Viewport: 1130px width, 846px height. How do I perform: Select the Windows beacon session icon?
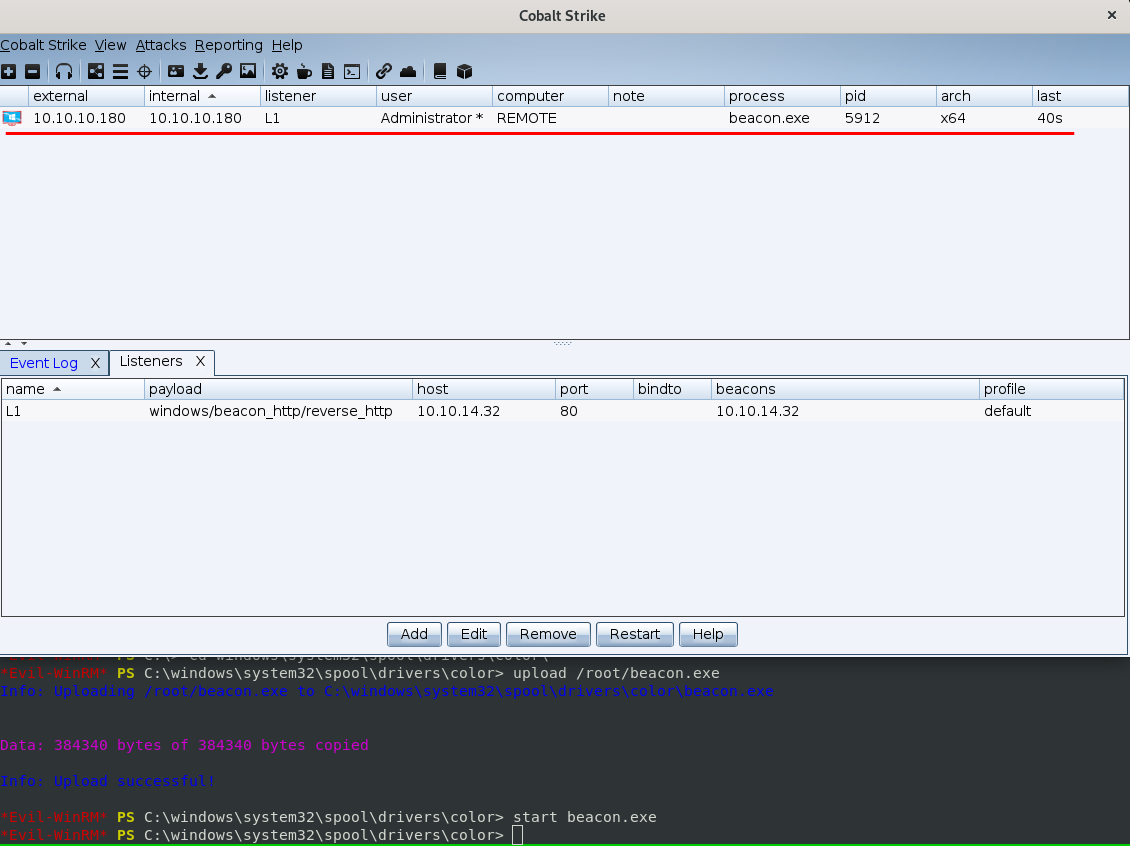12,118
